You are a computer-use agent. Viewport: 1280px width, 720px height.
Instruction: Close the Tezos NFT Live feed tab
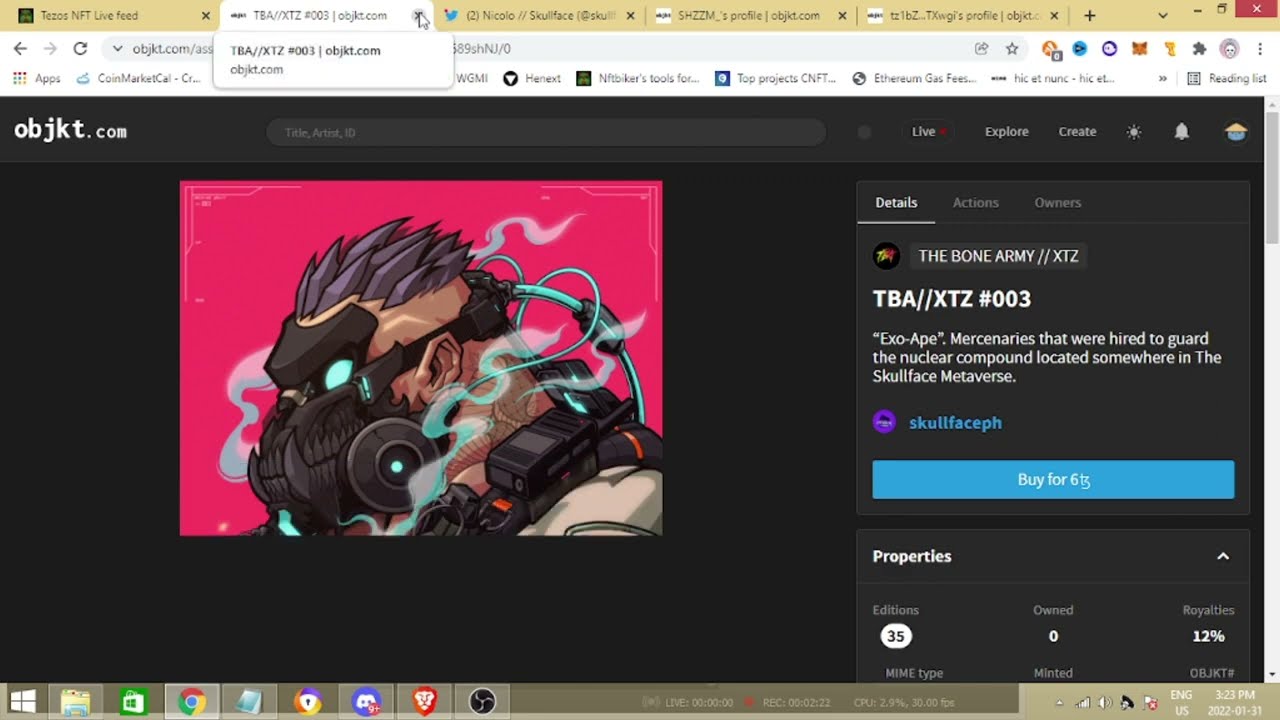206,15
